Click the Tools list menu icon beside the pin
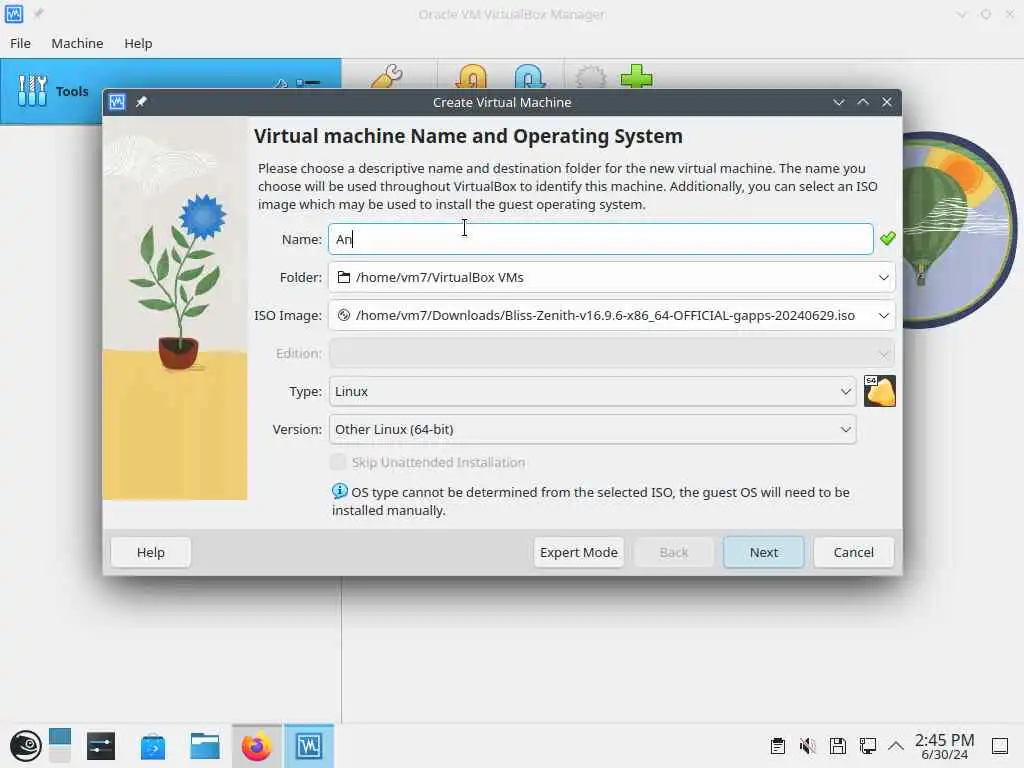 308,83
